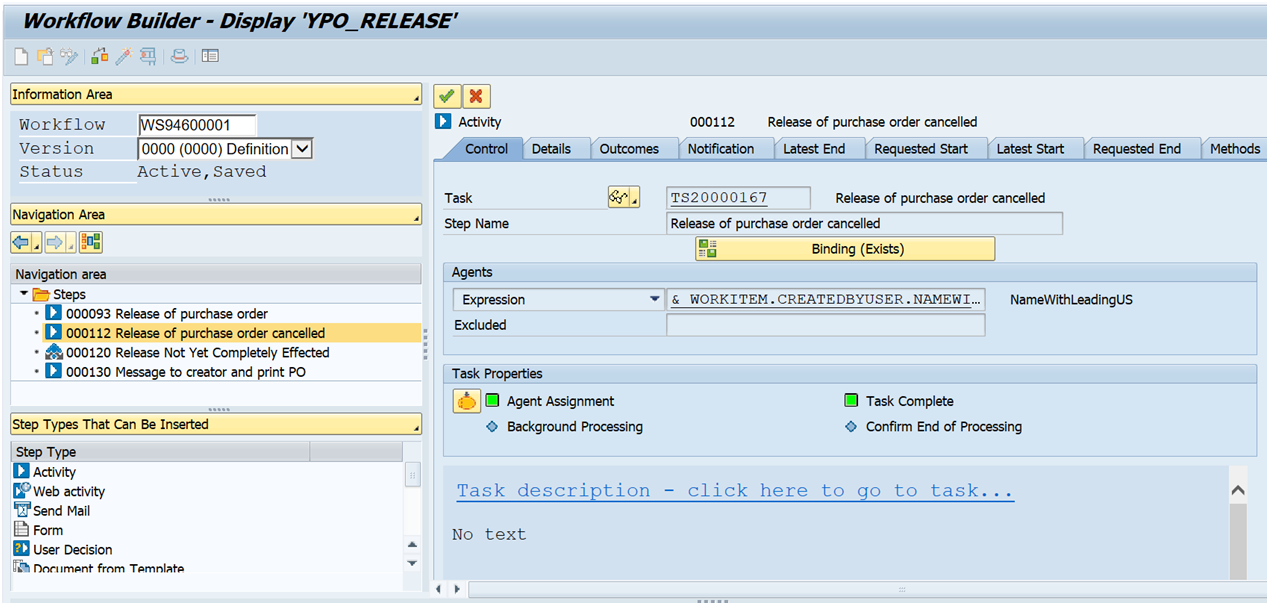Click the Create new workflow icon

21,56
